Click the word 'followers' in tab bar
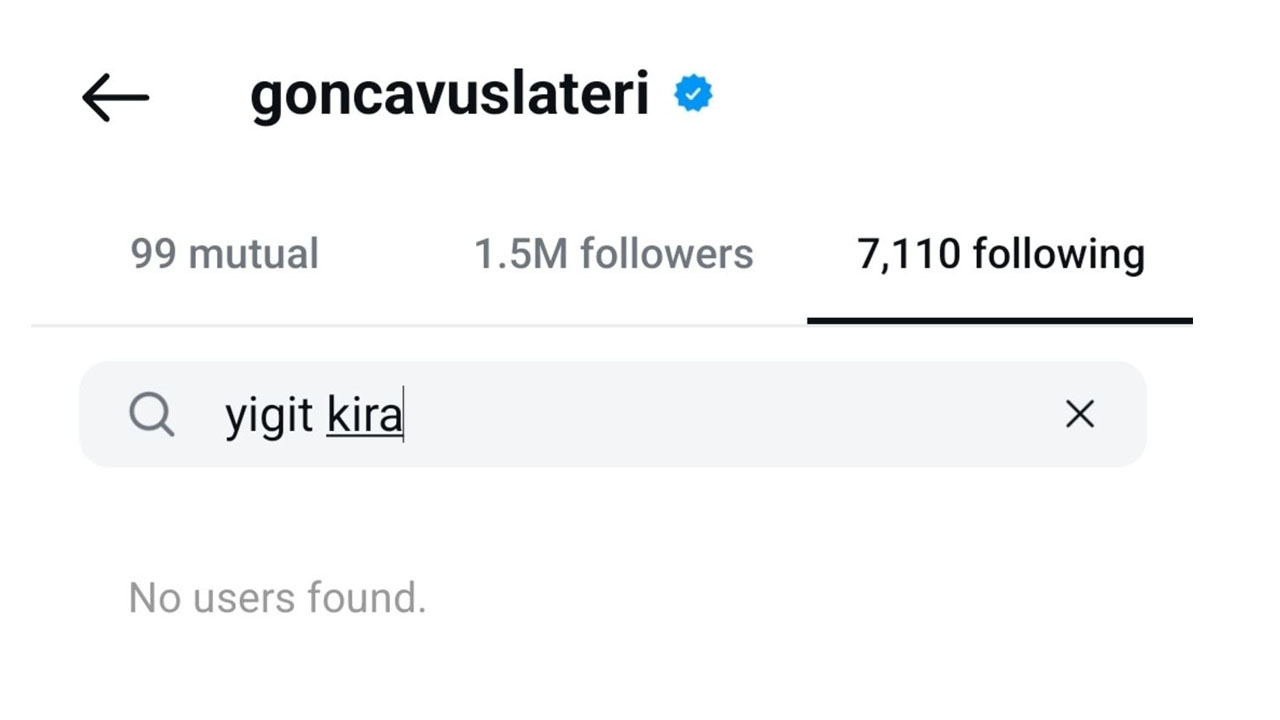The image size is (1280, 720). [667, 255]
